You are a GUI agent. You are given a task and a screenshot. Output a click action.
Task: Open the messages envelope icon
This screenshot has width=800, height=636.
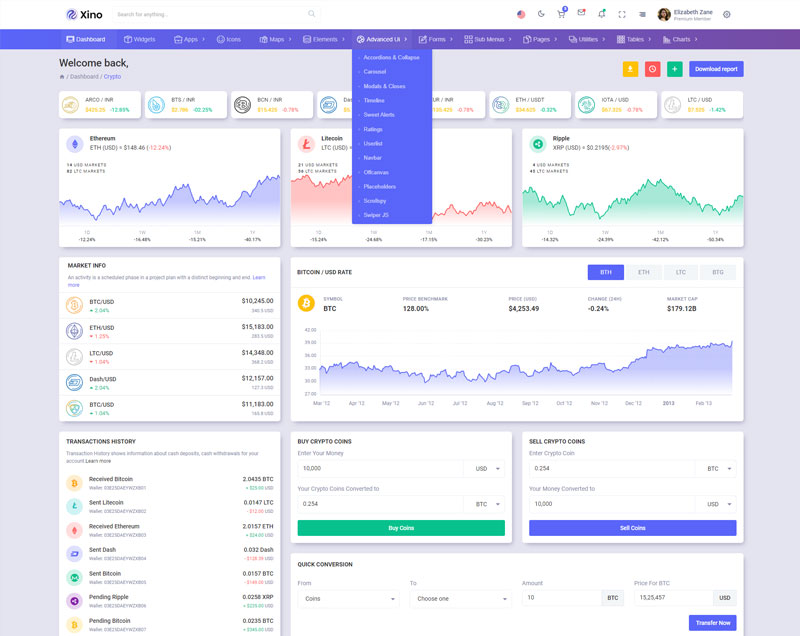(x=581, y=13)
